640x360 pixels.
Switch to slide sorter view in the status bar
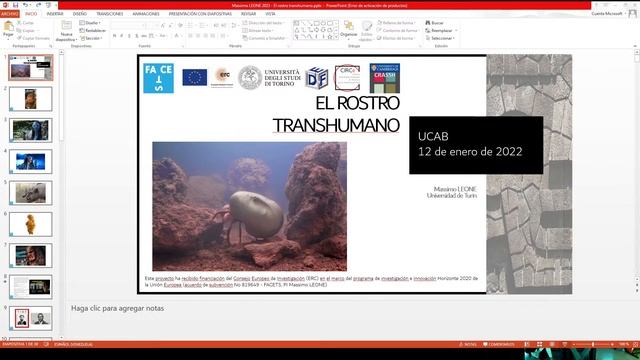[540, 344]
